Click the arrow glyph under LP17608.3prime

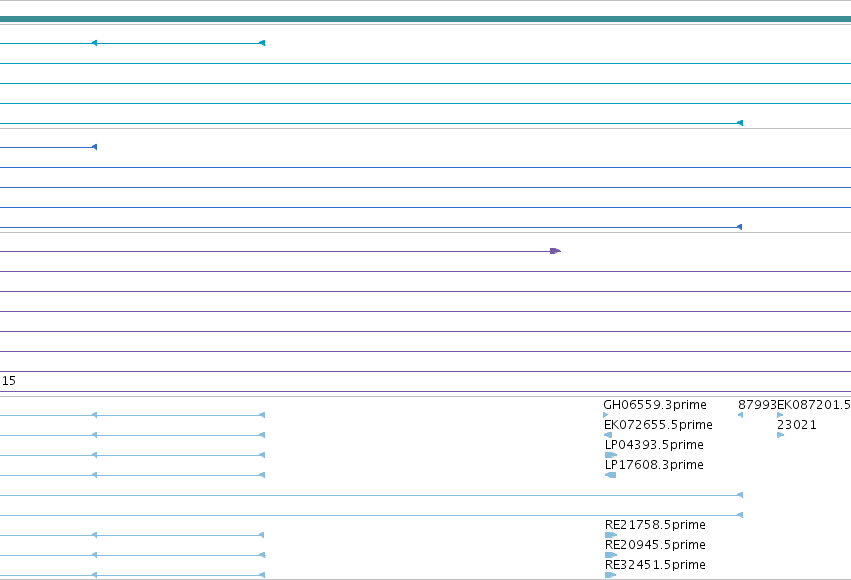(x=610, y=475)
